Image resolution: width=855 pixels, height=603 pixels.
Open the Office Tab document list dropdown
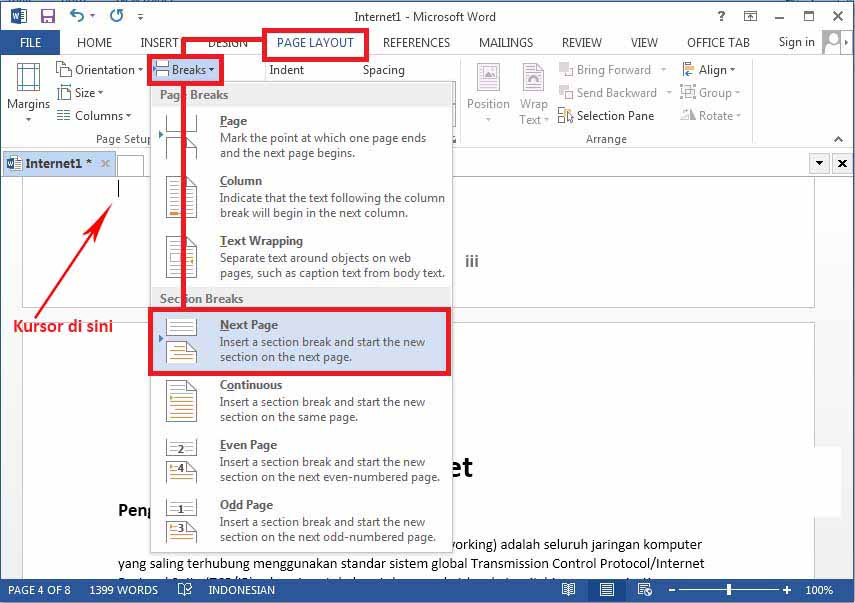(x=819, y=163)
